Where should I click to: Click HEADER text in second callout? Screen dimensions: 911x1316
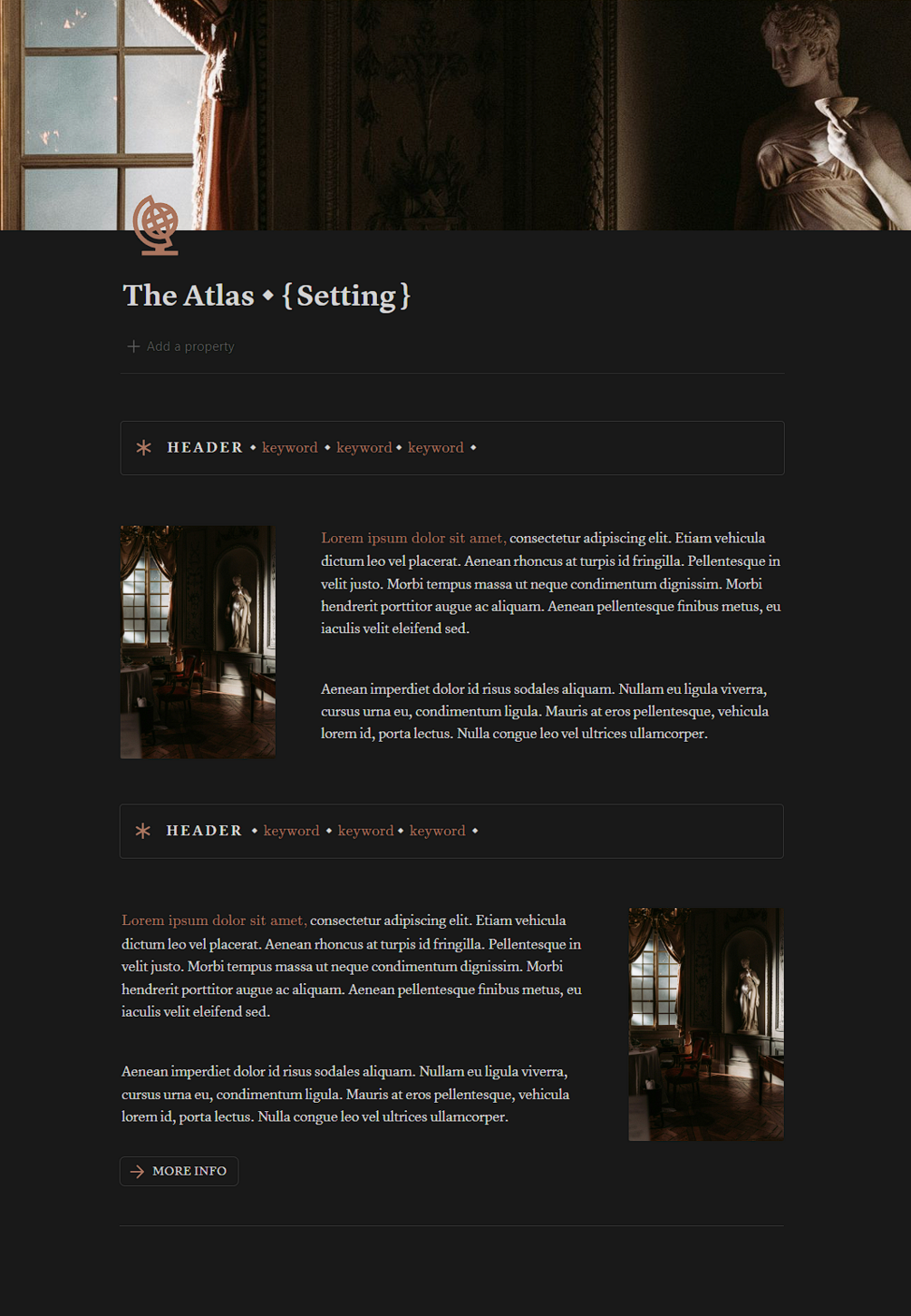(x=204, y=831)
